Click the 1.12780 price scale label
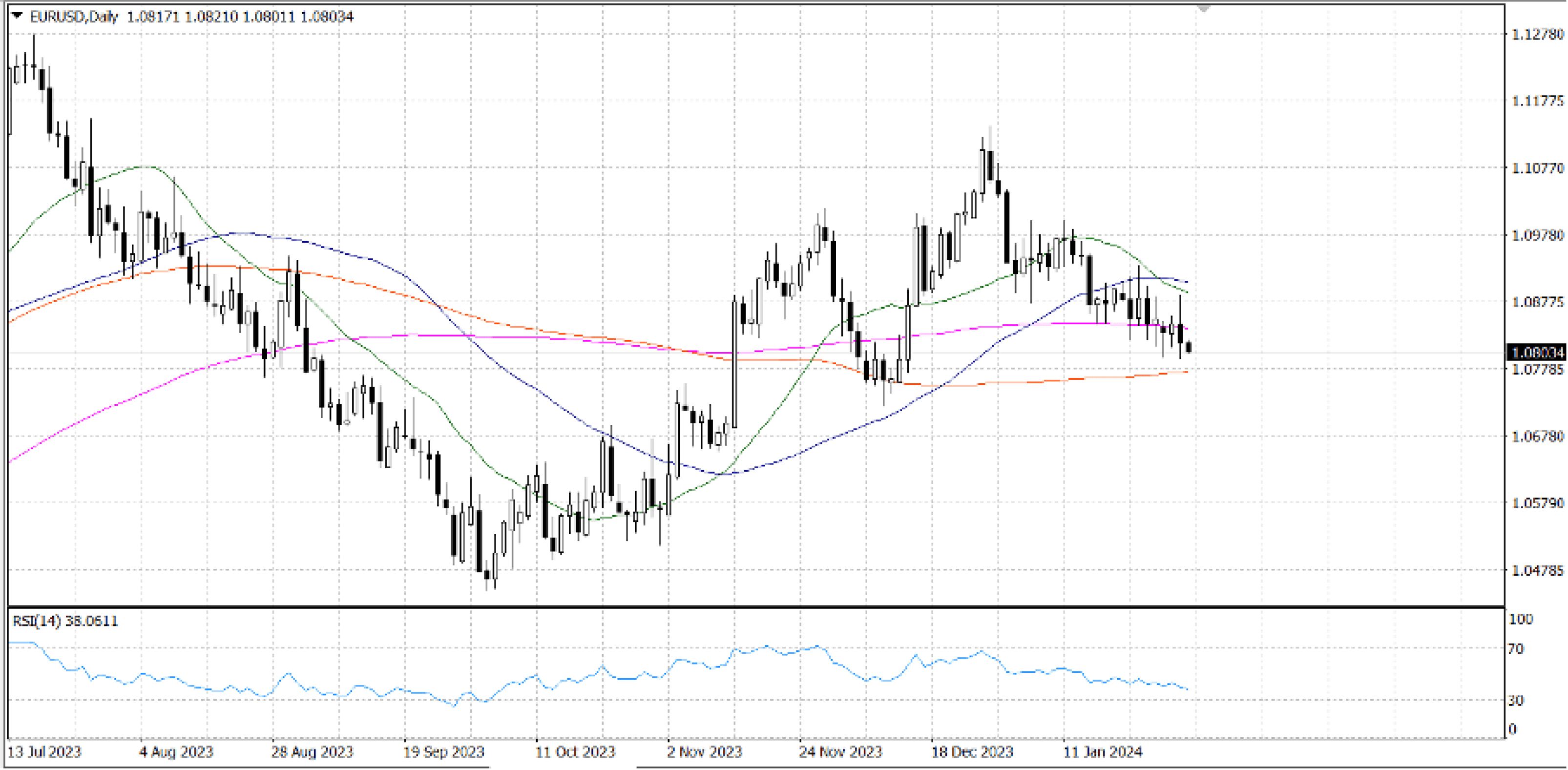Screen dimensions: 1568x770 pyautogui.click(x=1538, y=35)
